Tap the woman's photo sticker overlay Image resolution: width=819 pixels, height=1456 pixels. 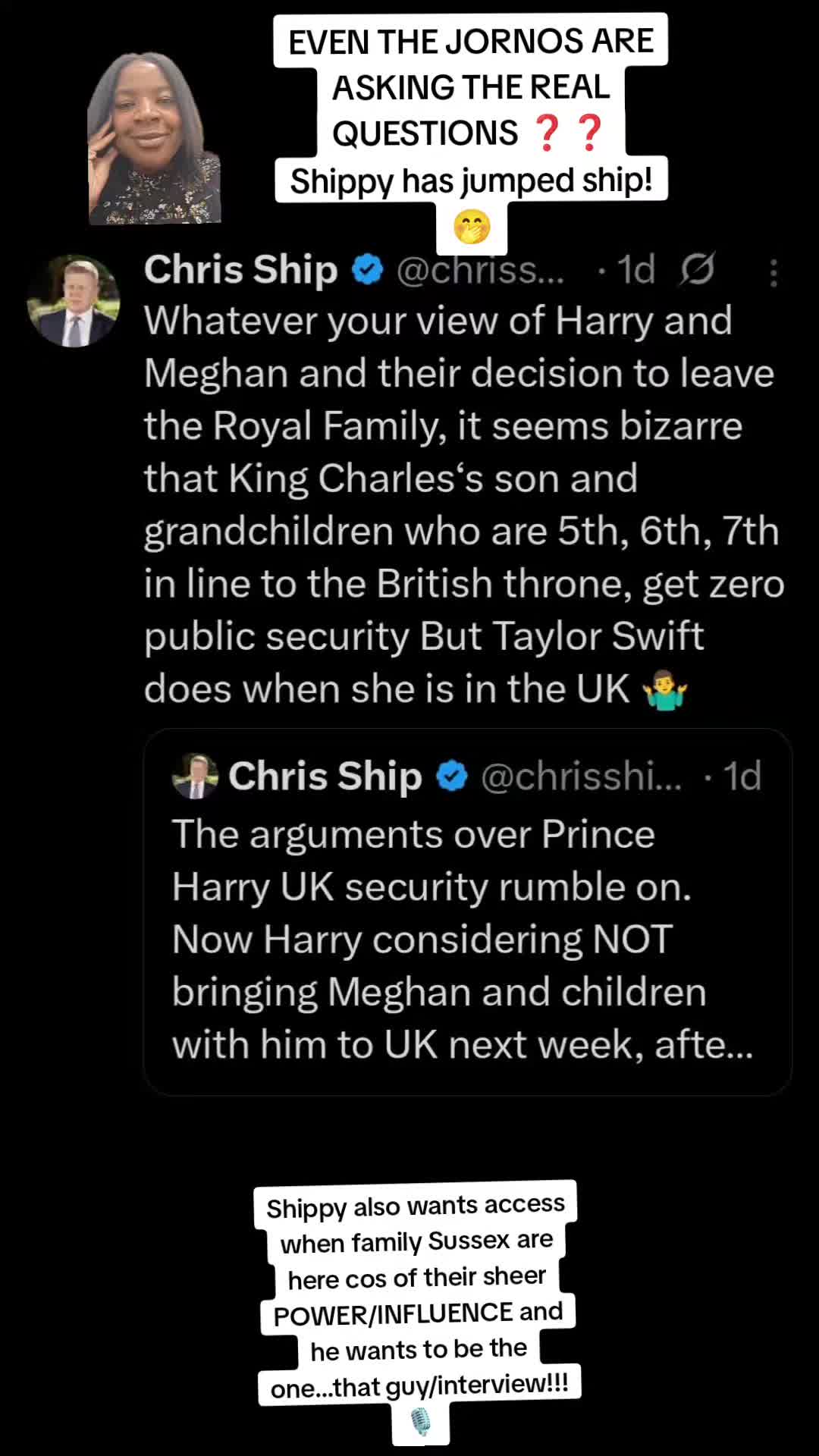click(x=154, y=138)
